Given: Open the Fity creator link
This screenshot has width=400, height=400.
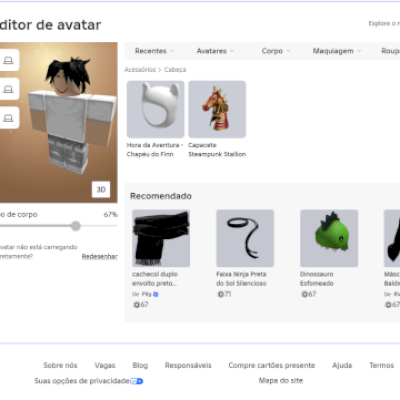Looking at the screenshot, I should [x=147, y=294].
